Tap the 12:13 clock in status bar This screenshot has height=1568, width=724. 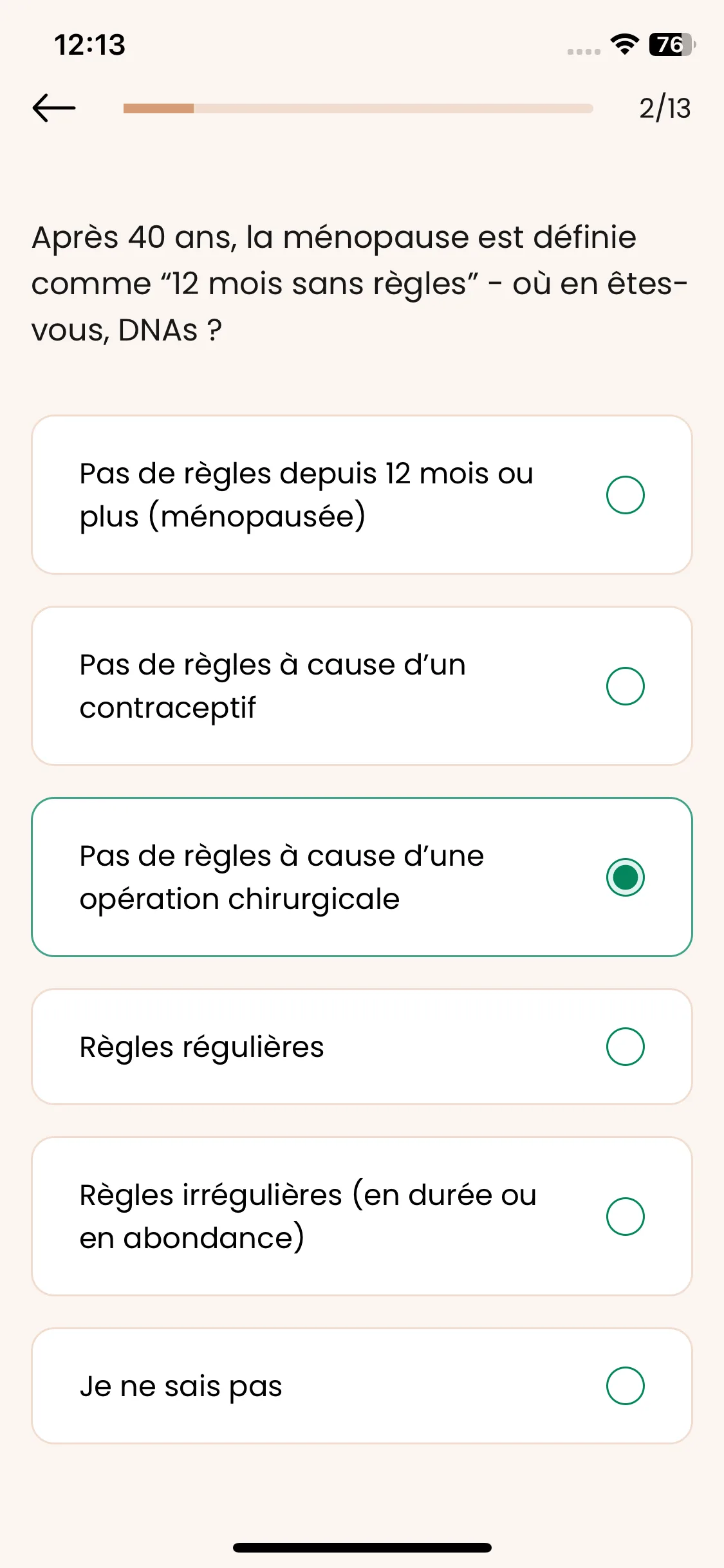[89, 45]
